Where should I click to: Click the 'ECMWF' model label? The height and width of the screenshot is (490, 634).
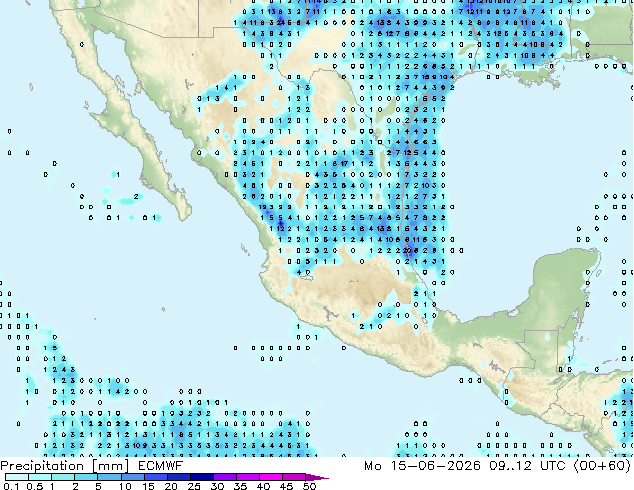pos(161,466)
